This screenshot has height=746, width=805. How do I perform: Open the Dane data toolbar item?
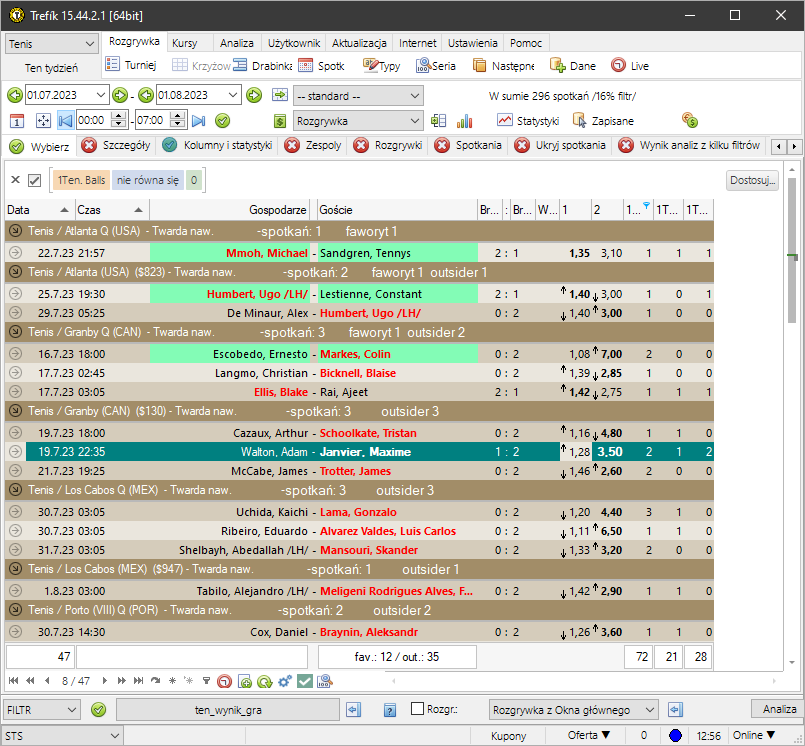tap(572, 66)
